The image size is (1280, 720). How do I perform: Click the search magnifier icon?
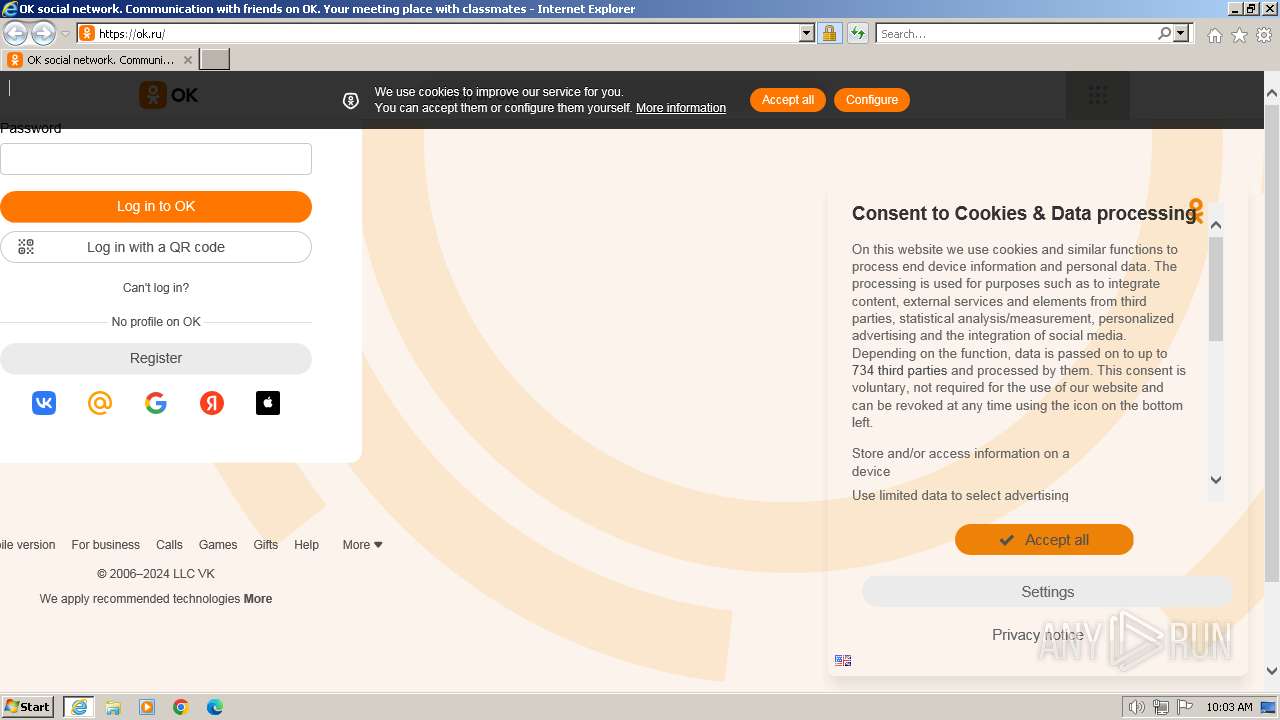[x=1164, y=33]
